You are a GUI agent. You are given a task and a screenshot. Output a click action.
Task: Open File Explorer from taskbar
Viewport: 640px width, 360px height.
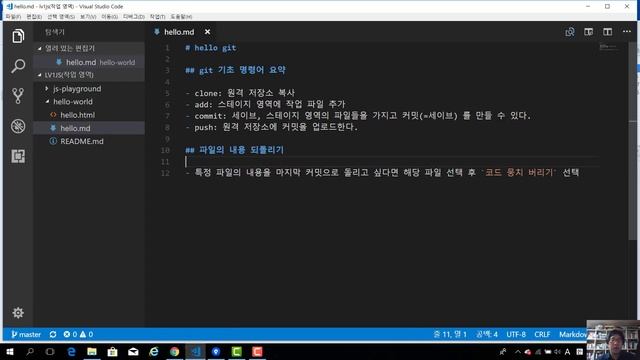coord(92,351)
